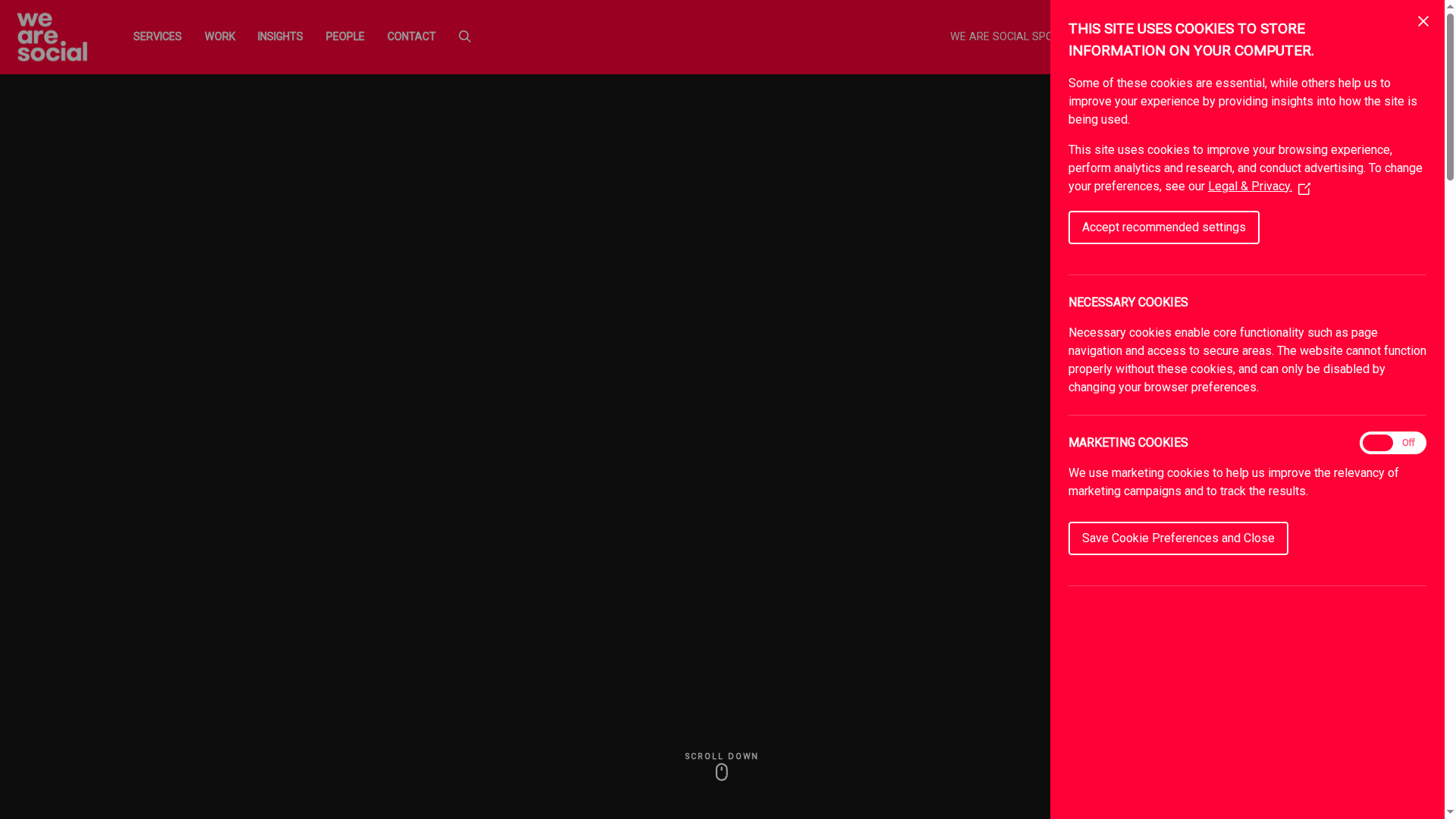Click the search magnifier icon in the navigation
The width and height of the screenshot is (1456, 819).
(x=464, y=36)
